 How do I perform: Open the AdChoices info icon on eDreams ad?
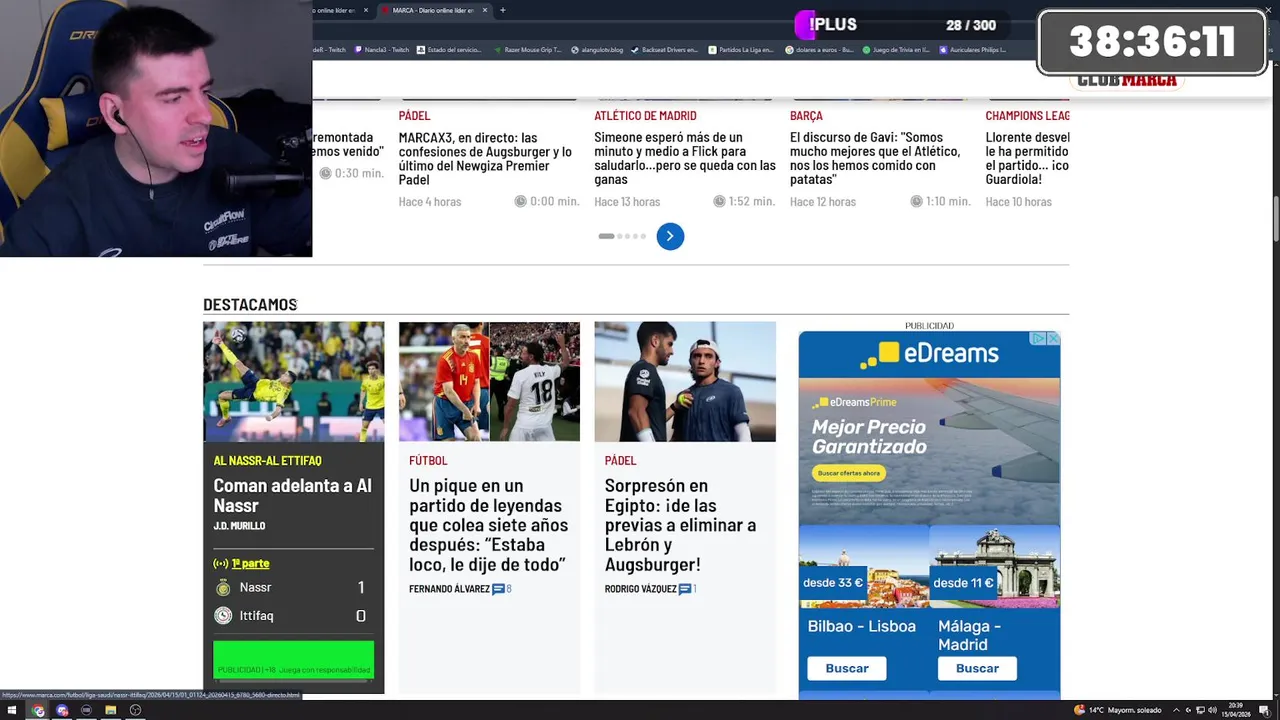click(1039, 339)
